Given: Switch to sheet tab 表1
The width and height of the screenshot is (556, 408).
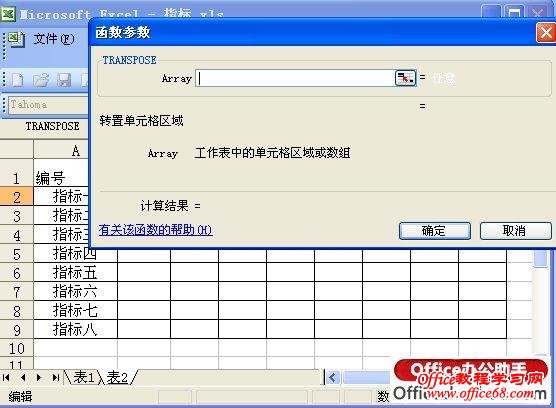Looking at the screenshot, I should 84,377.
